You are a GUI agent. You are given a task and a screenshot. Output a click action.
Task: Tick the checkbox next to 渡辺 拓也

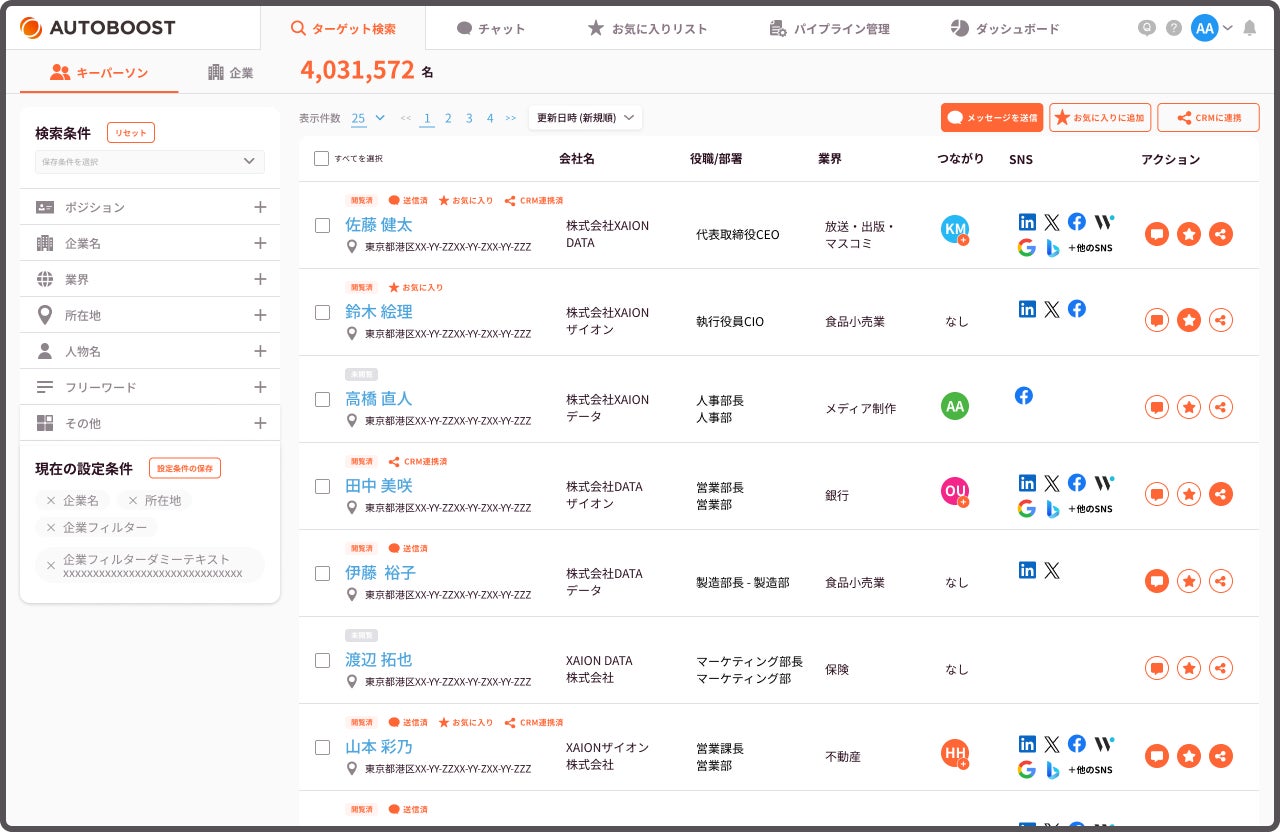tap(322, 660)
